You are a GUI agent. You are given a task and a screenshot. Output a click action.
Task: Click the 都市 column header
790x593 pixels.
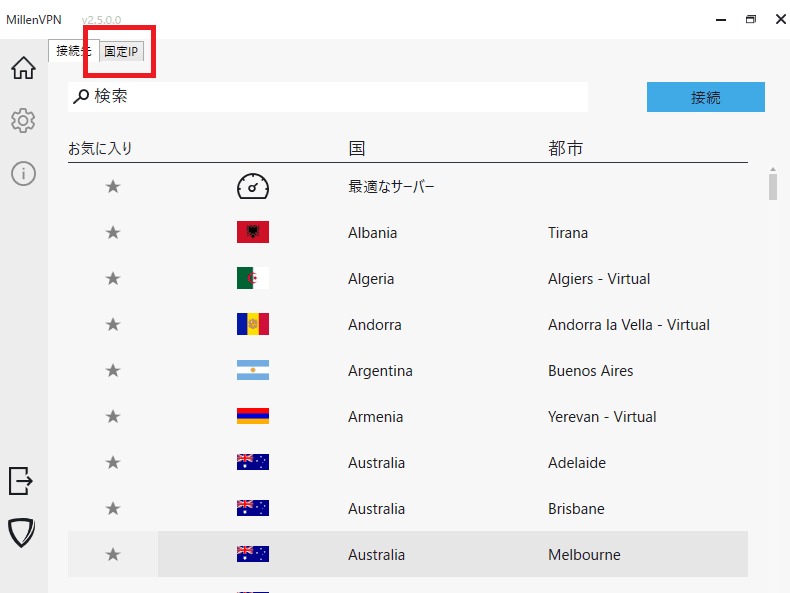point(565,149)
